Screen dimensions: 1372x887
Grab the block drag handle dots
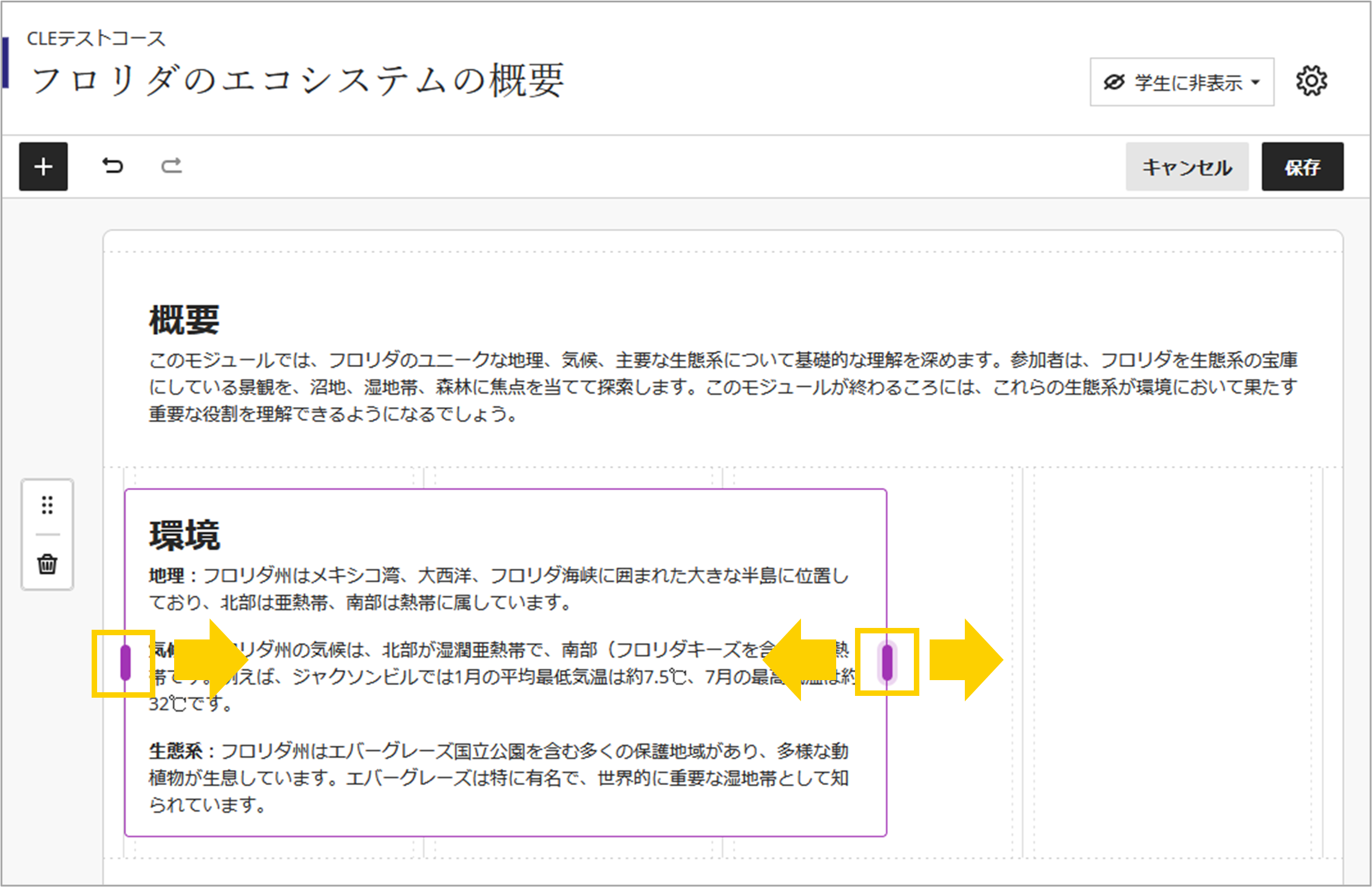(47, 505)
